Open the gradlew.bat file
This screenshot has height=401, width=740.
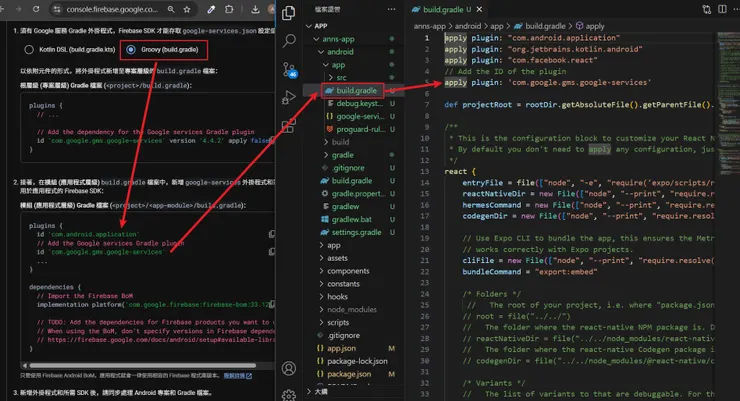coord(351,219)
